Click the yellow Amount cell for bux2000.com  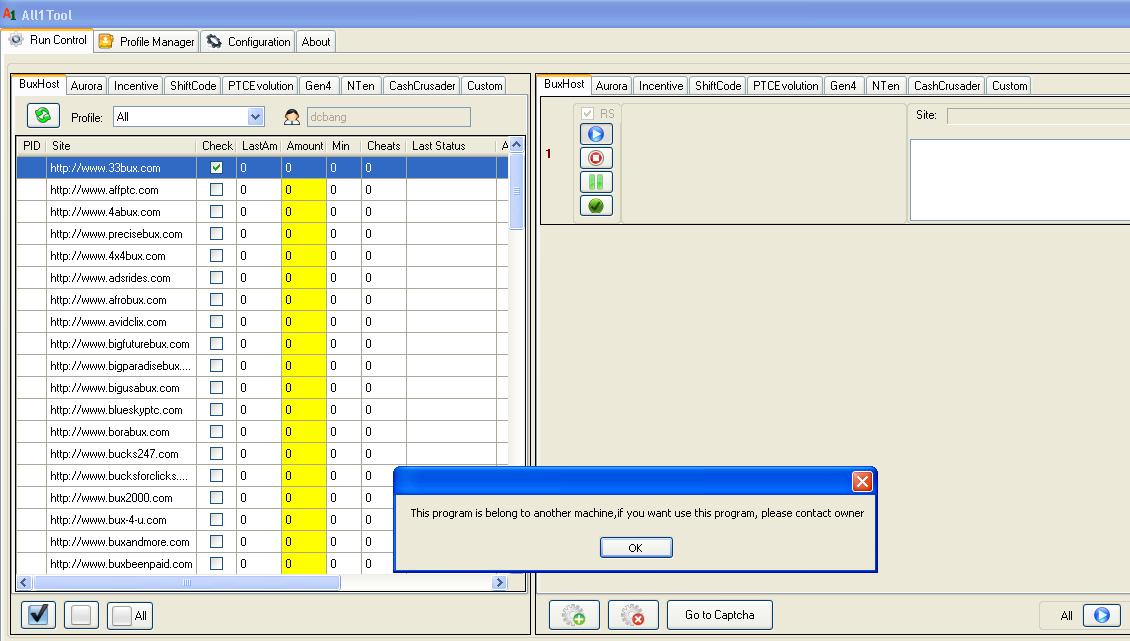303,498
